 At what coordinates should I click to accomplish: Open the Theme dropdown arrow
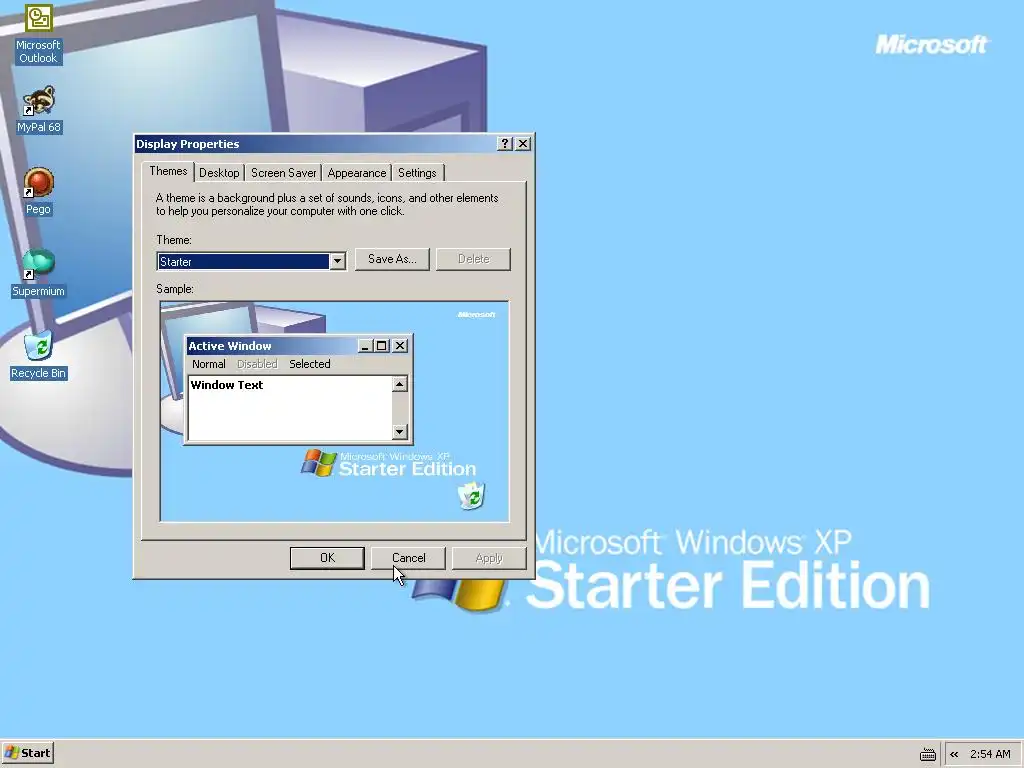click(337, 261)
